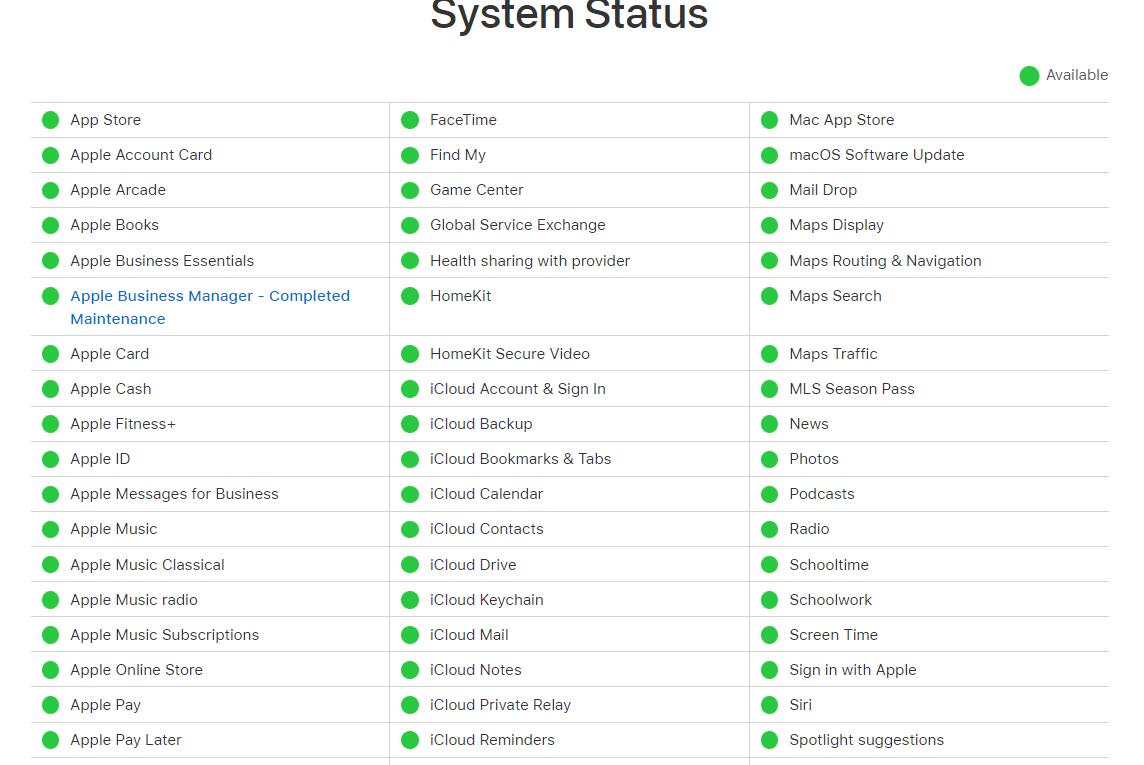Select the Apple Card entry
Viewport: 1144px width, 765px height.
[109, 354]
